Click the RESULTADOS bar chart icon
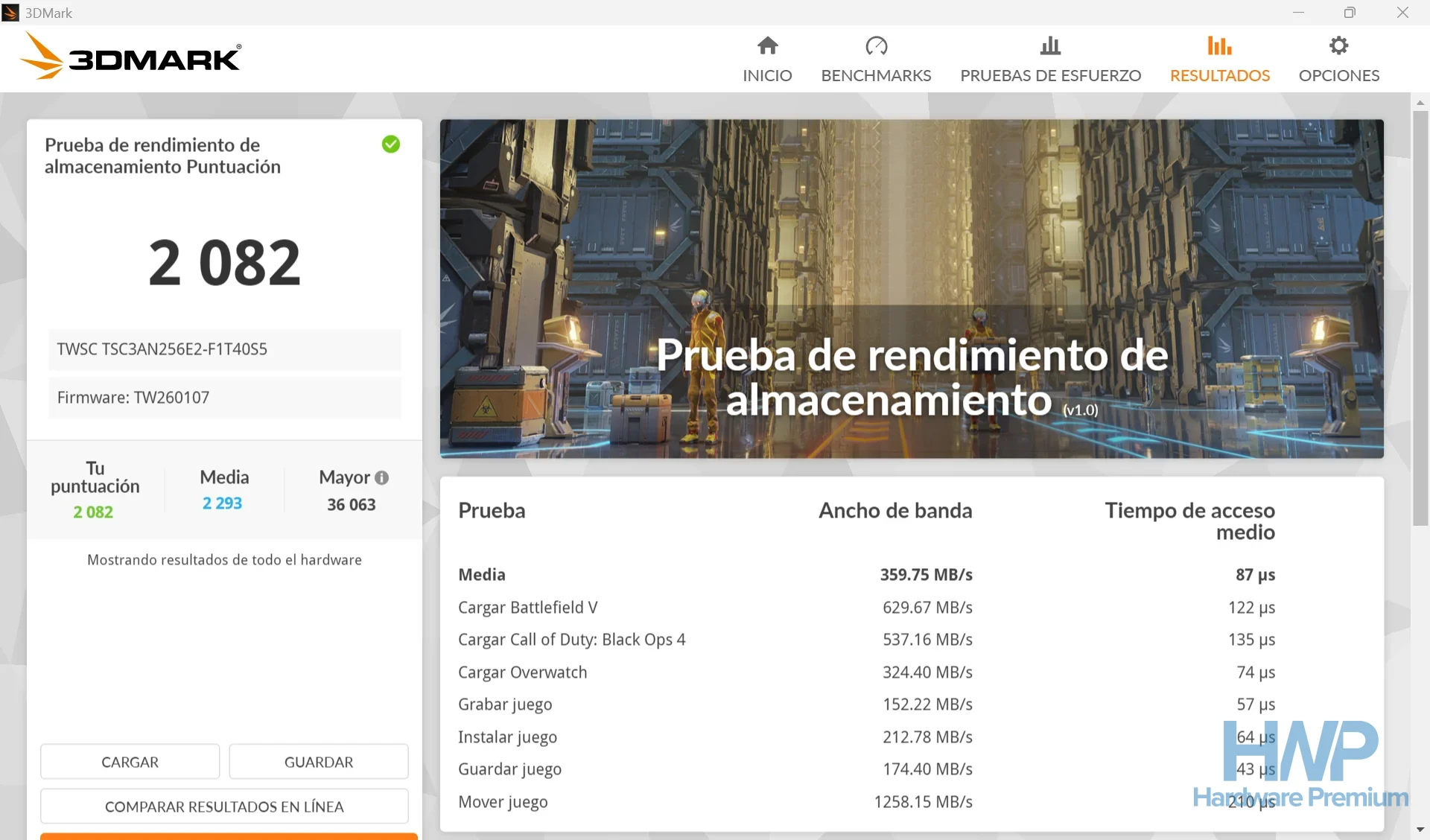Screen dimensions: 1430x840 (1219, 46)
